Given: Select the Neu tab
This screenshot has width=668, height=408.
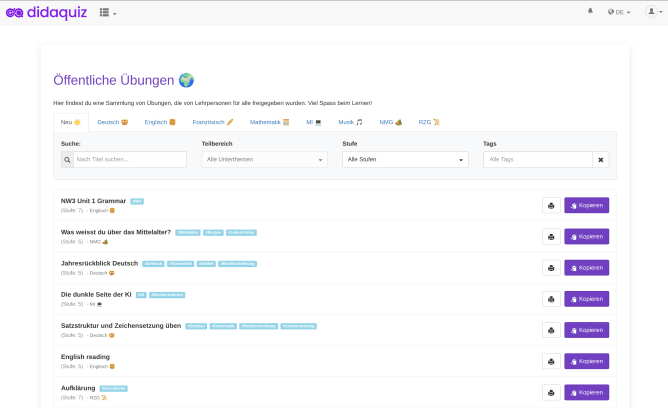Looking at the screenshot, I should [71, 122].
